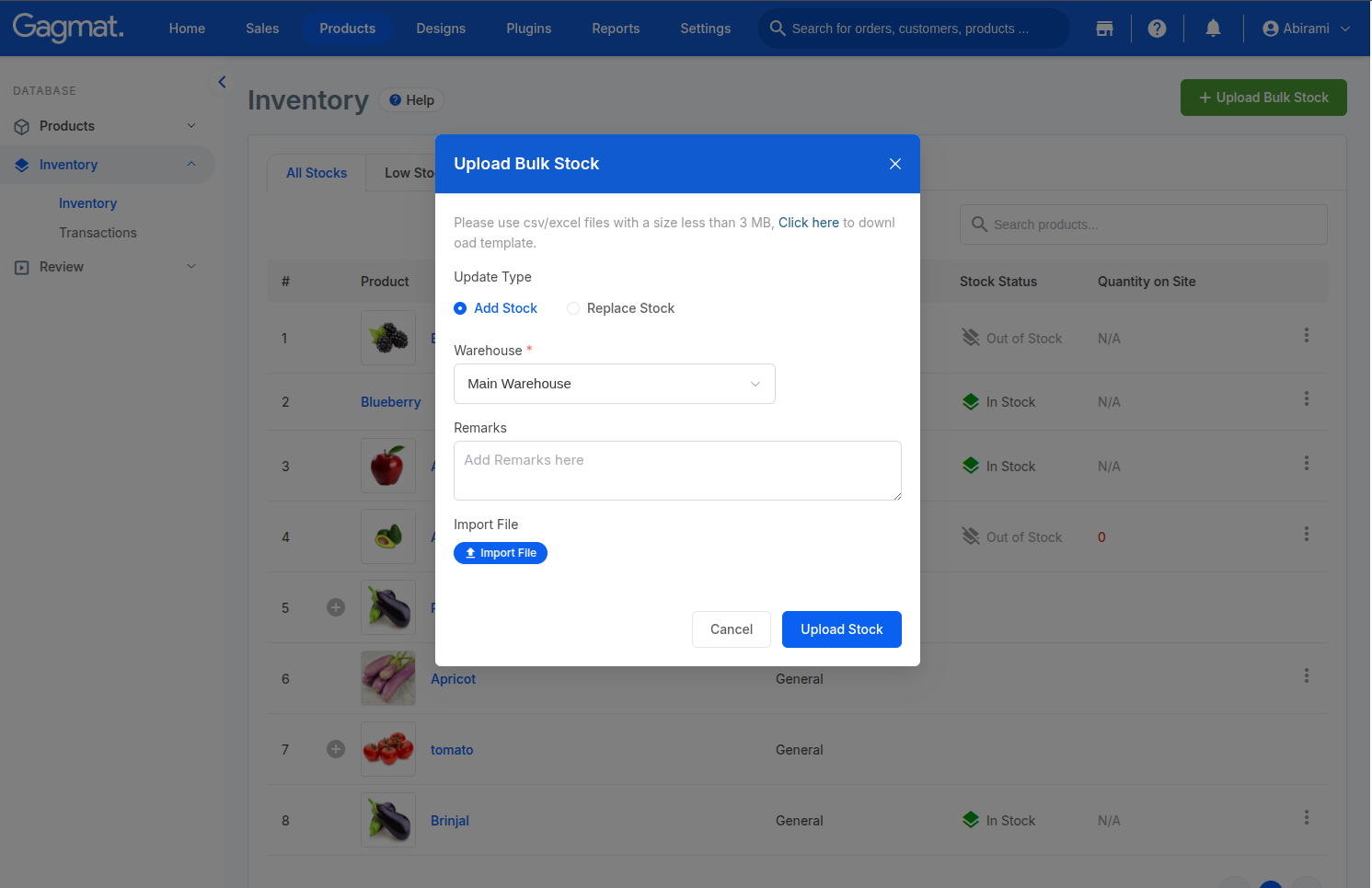The image size is (1372, 888).
Task: Click the tomato product thumbnail
Action: tap(388, 749)
